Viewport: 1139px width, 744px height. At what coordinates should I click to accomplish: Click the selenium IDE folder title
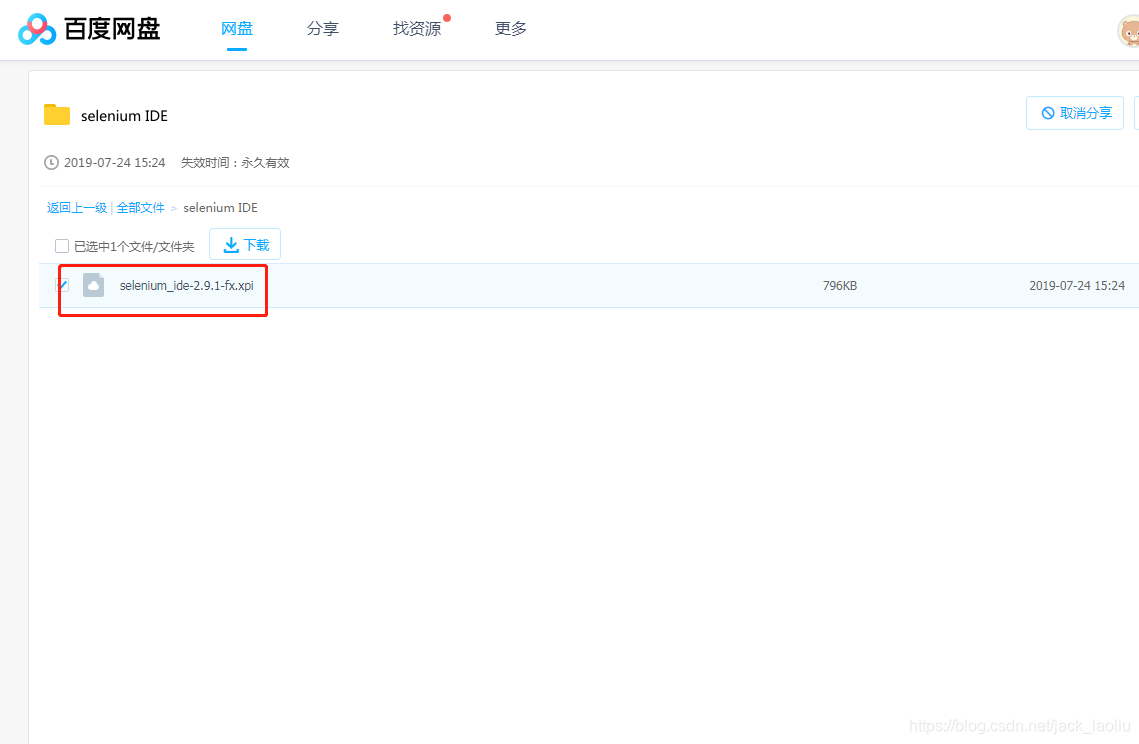pyautogui.click(x=124, y=116)
